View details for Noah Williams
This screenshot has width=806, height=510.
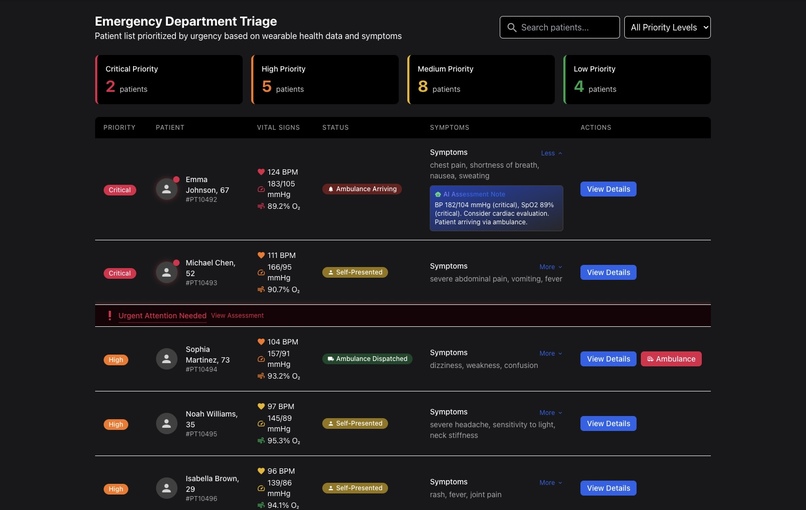(x=608, y=424)
